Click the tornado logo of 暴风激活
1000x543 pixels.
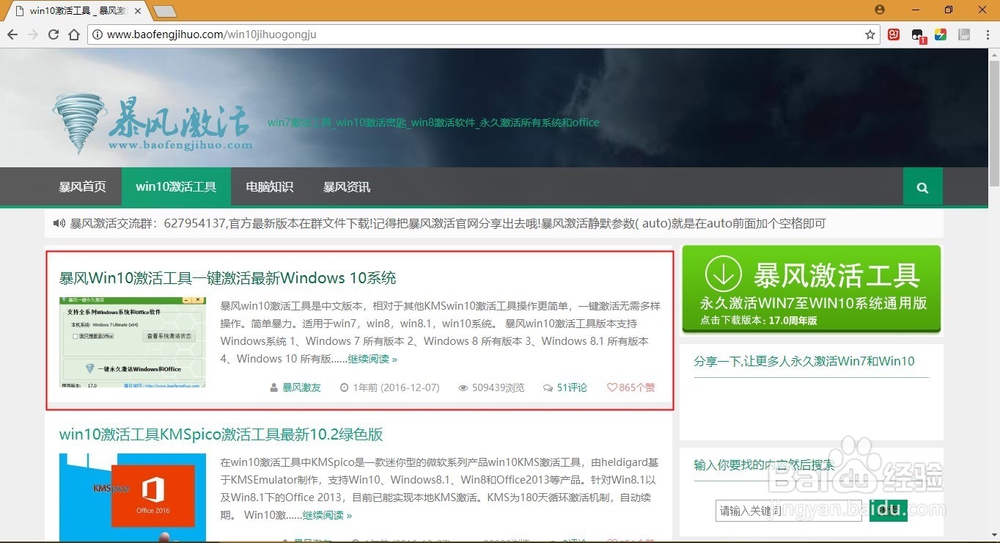click(80, 124)
